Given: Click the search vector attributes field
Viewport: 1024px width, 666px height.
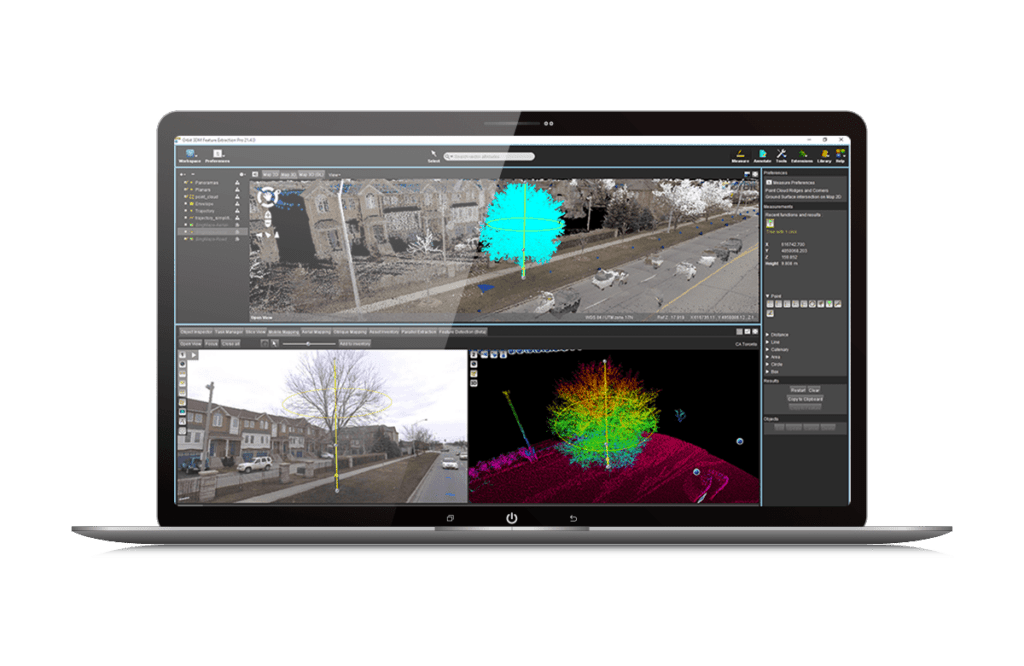Looking at the screenshot, I should pyautogui.click(x=490, y=156).
